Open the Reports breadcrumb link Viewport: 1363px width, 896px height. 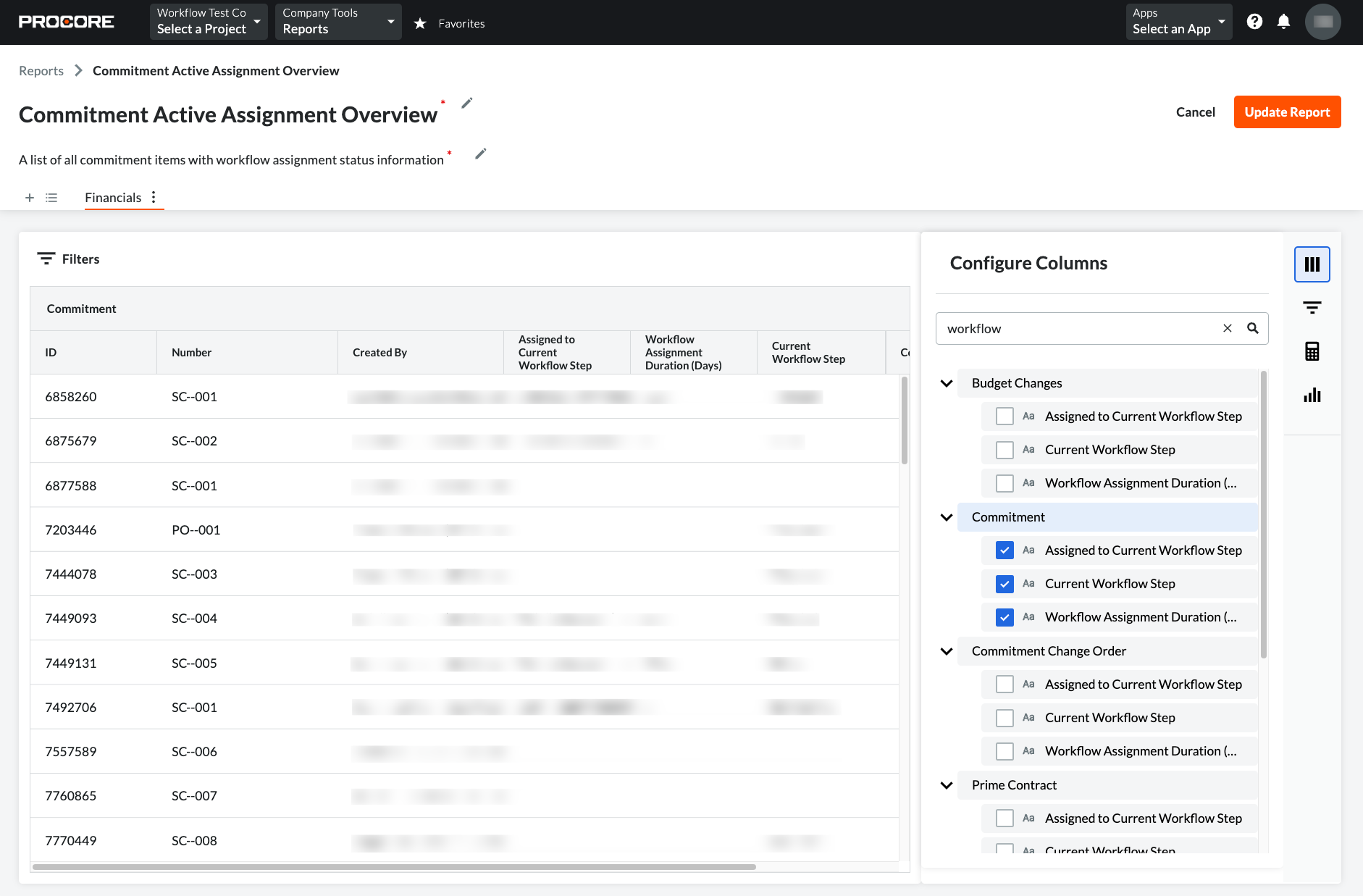(x=41, y=70)
